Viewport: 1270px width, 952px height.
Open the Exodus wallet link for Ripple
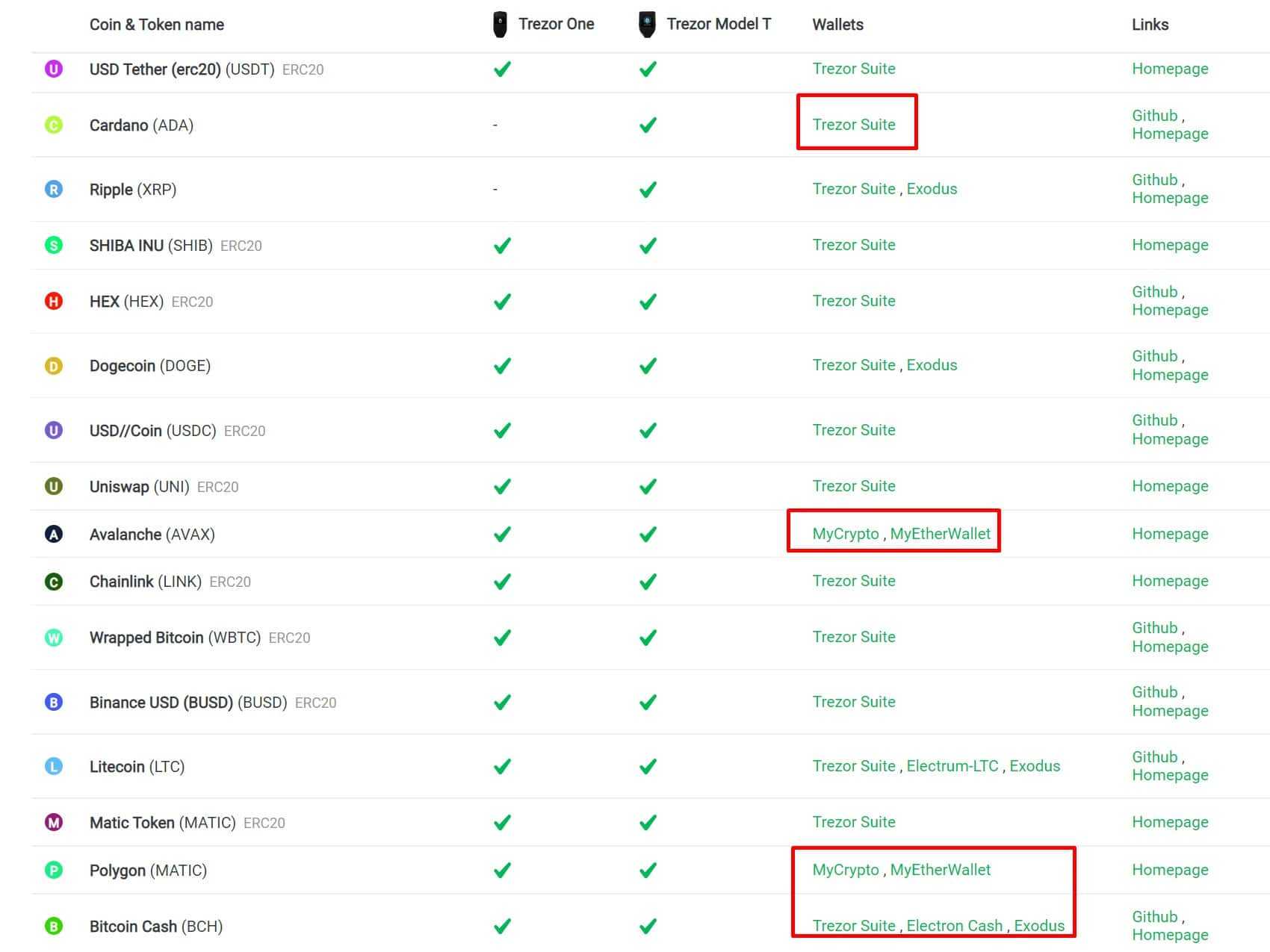point(932,189)
